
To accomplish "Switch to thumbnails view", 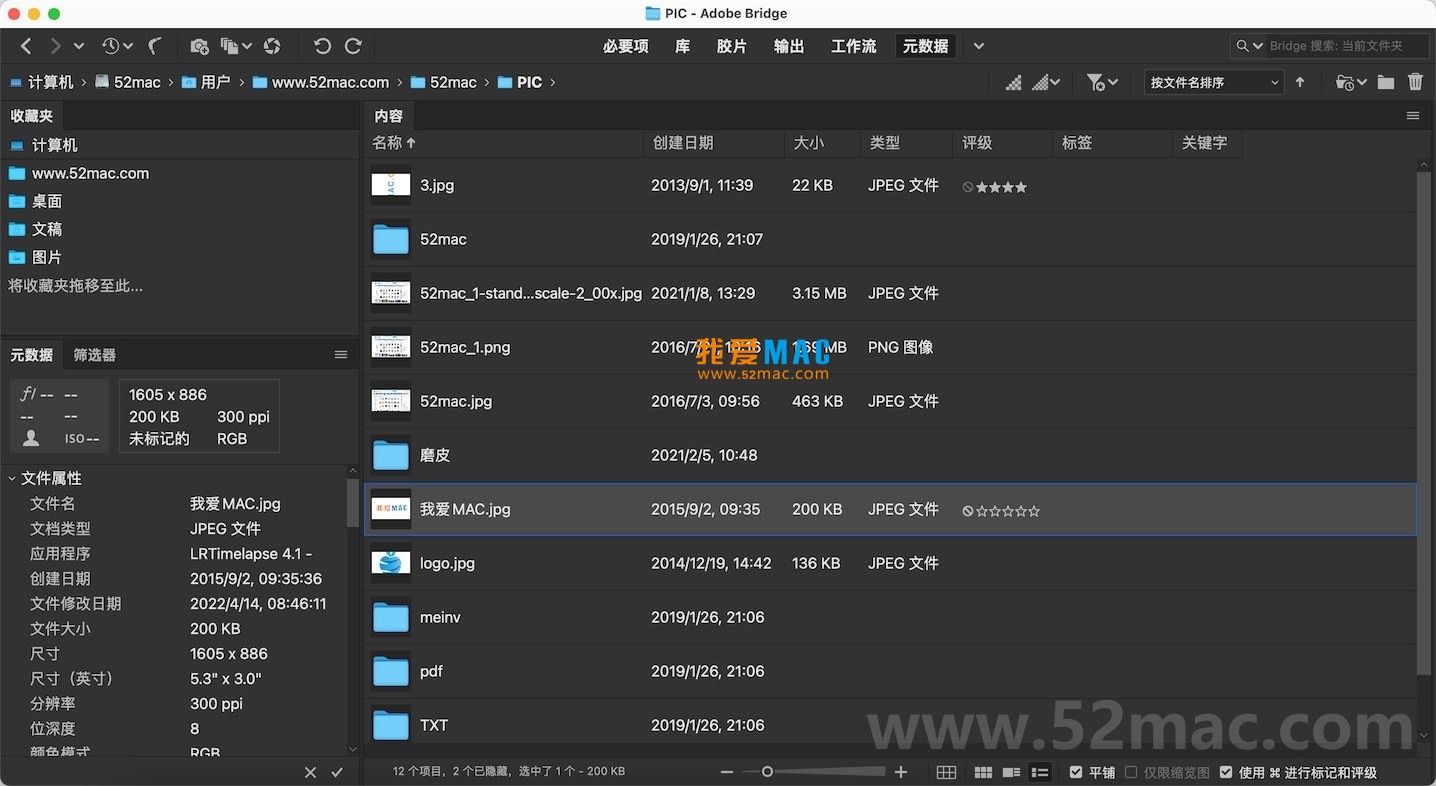I will coord(983,772).
